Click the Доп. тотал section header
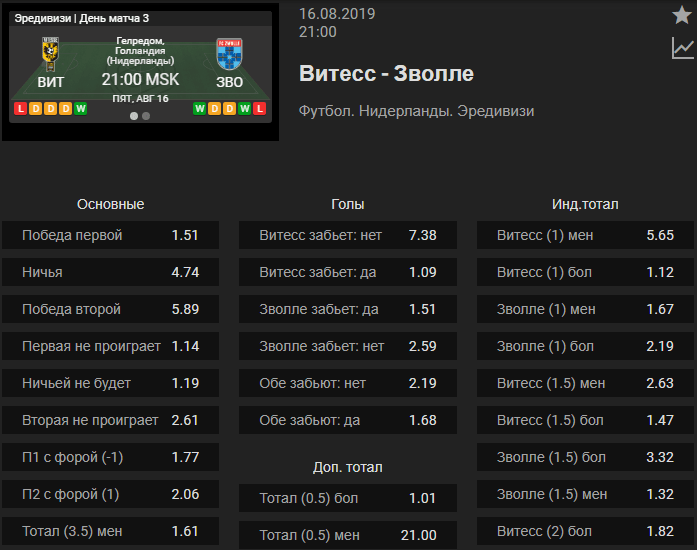Screen dimensions: 697x550 coord(348,467)
